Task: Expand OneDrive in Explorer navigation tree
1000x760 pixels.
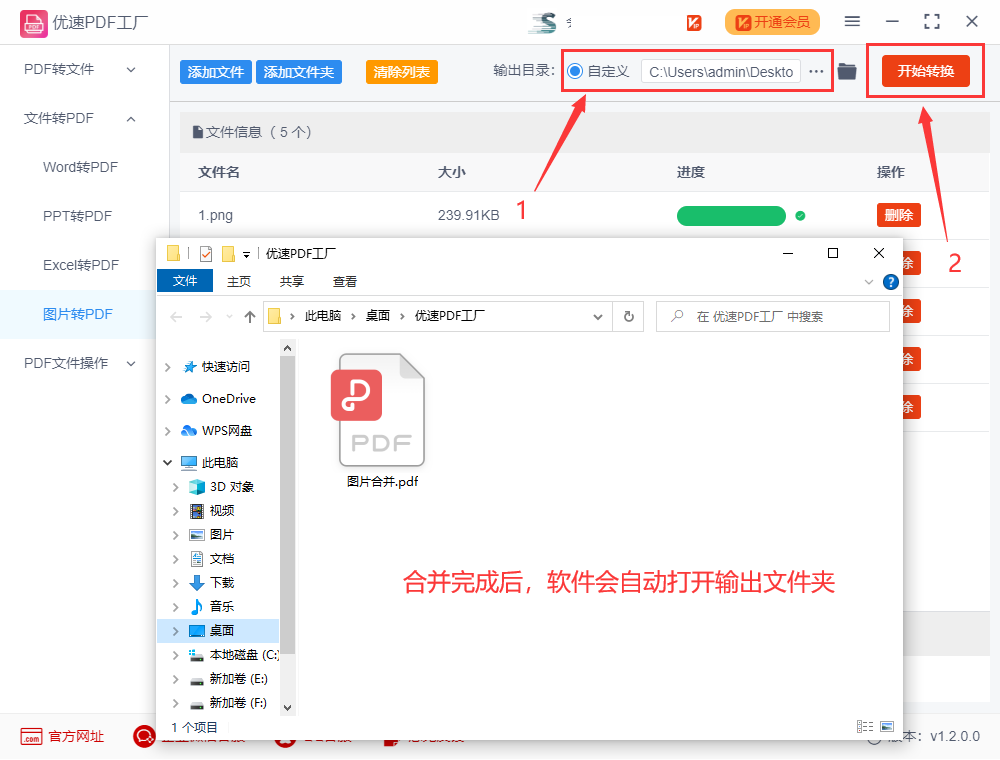Action: tap(168, 399)
